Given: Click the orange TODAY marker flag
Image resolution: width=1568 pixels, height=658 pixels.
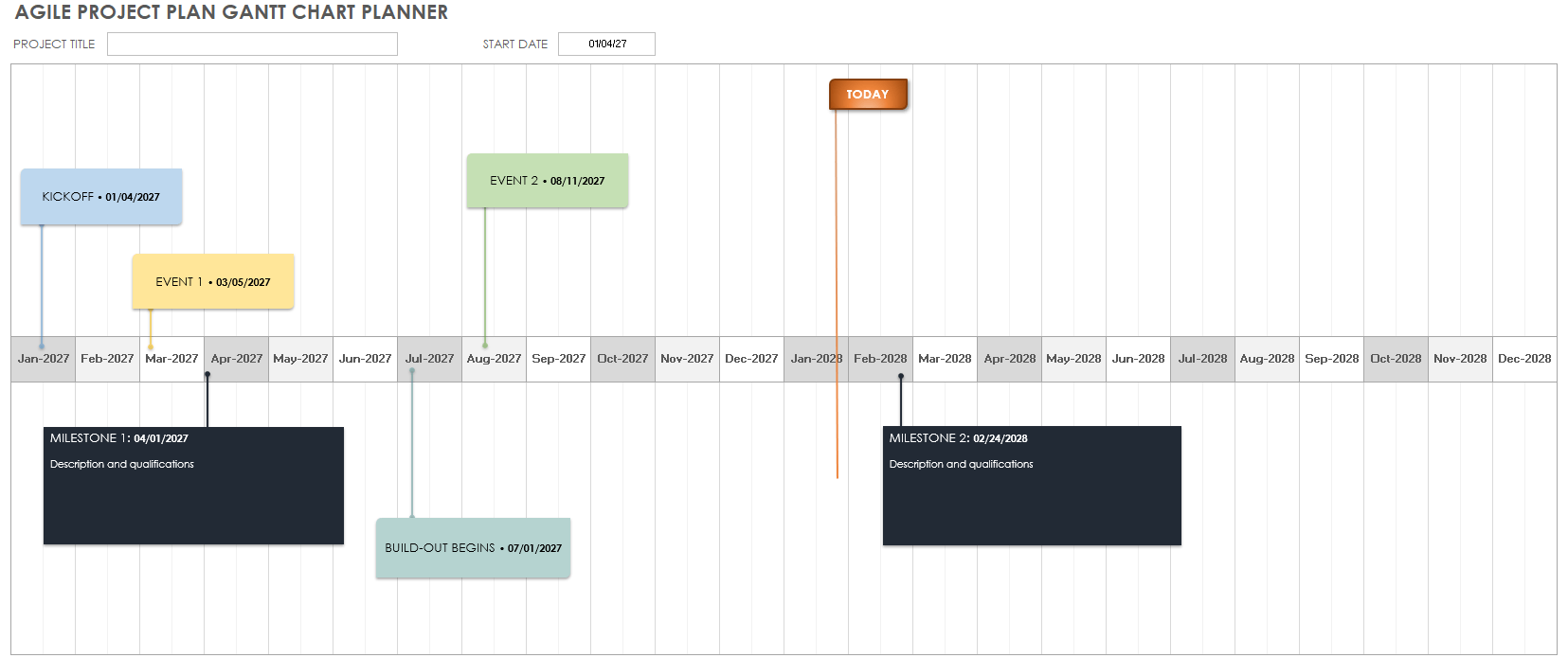Looking at the screenshot, I should point(868,95).
